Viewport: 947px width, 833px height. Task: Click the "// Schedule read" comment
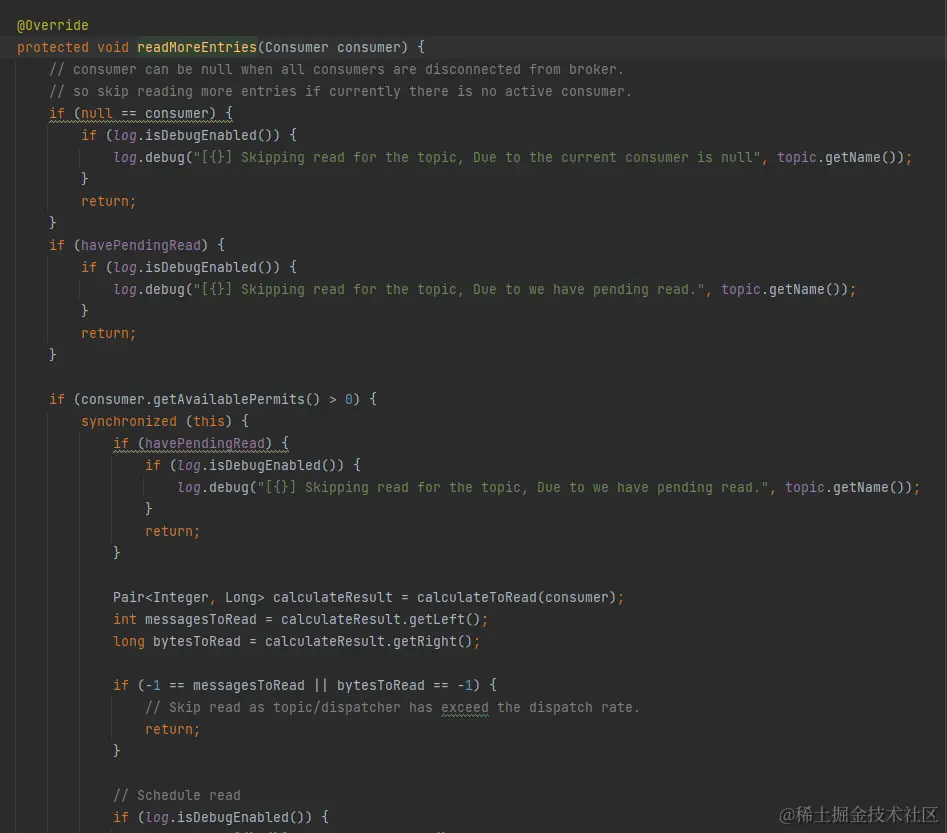click(177, 796)
